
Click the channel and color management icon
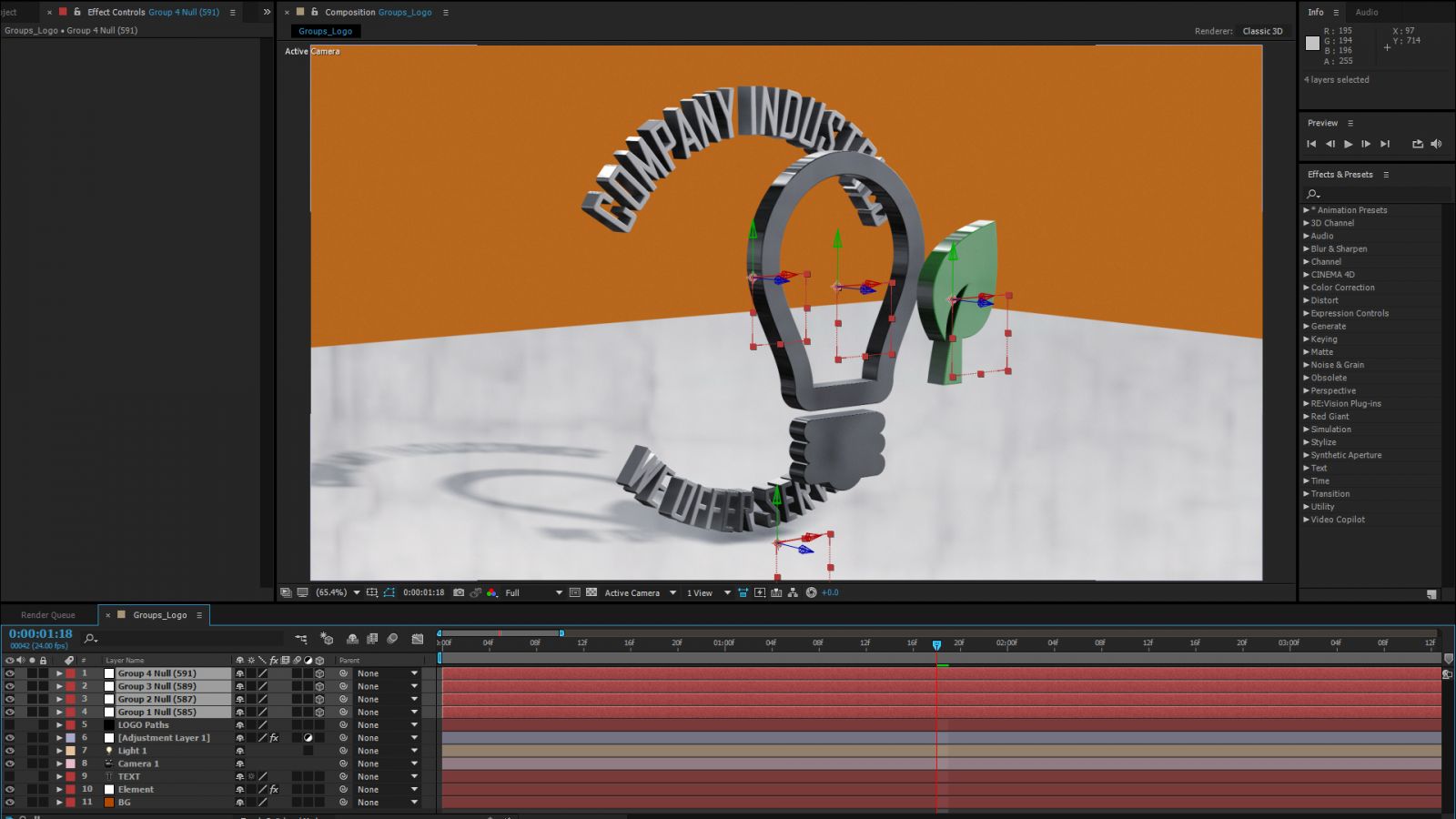click(x=491, y=592)
